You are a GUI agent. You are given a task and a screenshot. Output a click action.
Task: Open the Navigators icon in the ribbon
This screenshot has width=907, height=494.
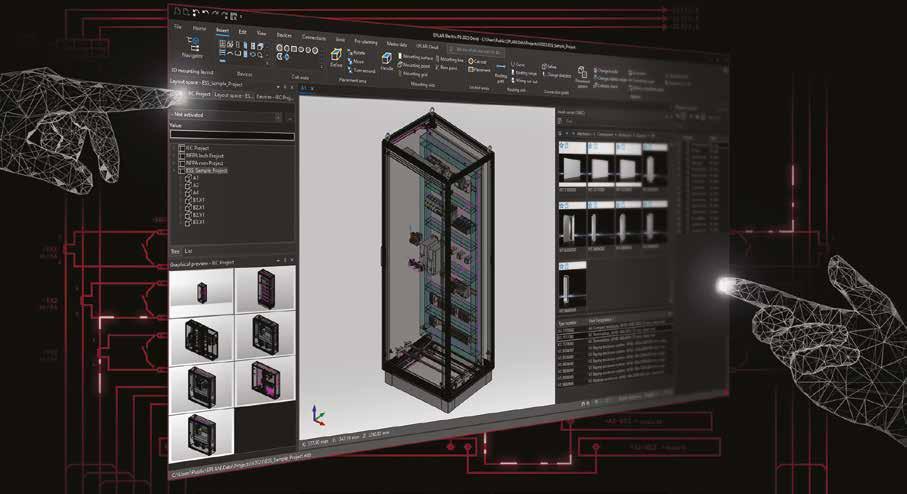click(192, 46)
